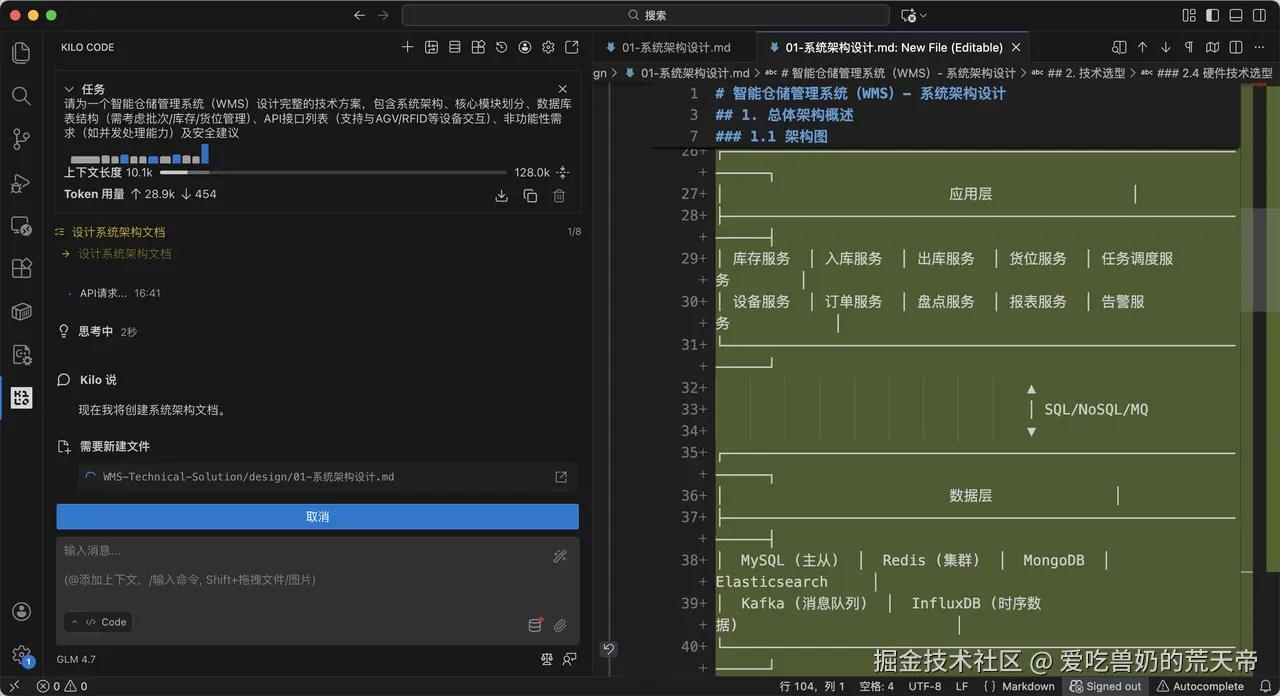1280x696 pixels.
Task: Attach a file using the paperclip icon
Action: [x=559, y=625]
